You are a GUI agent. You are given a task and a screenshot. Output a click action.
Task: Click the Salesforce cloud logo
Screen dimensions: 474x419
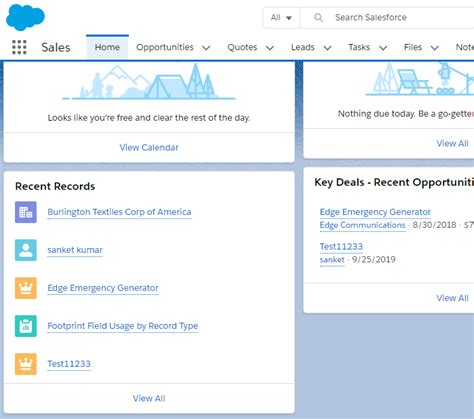coord(25,17)
